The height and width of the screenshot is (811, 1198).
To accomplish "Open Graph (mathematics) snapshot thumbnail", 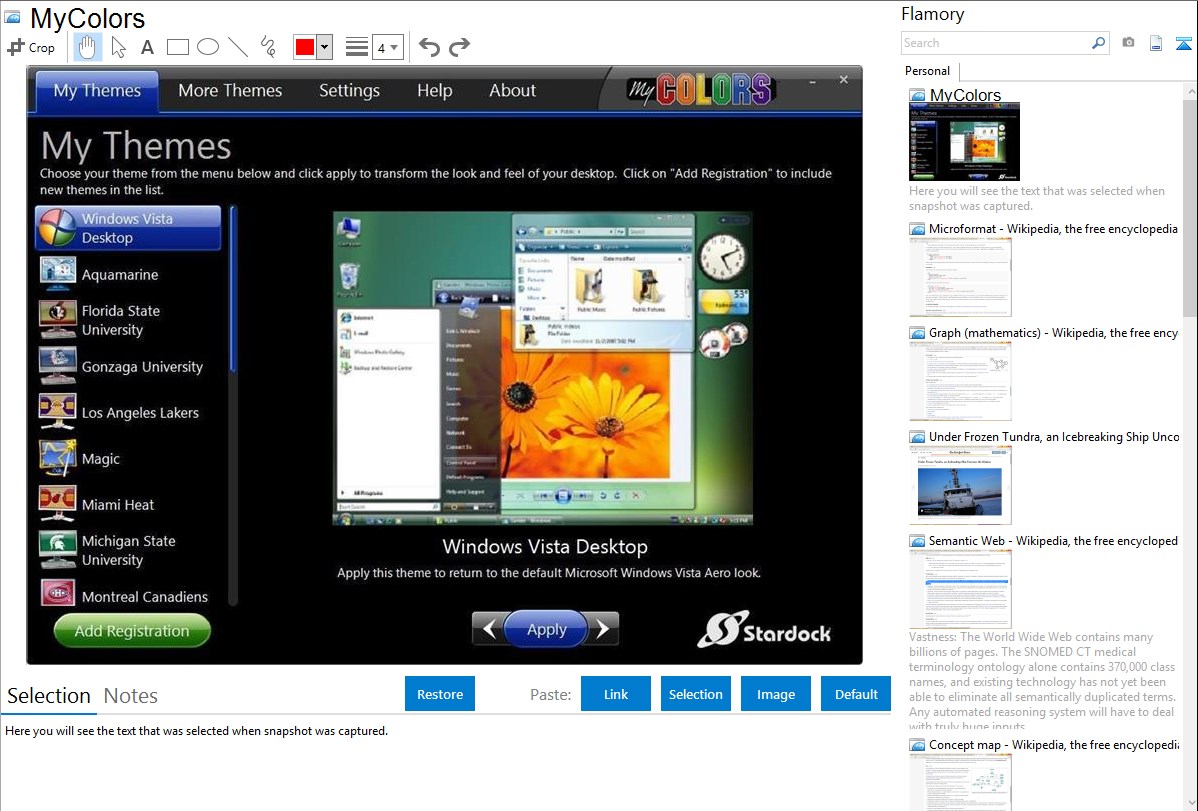I will click(x=960, y=381).
